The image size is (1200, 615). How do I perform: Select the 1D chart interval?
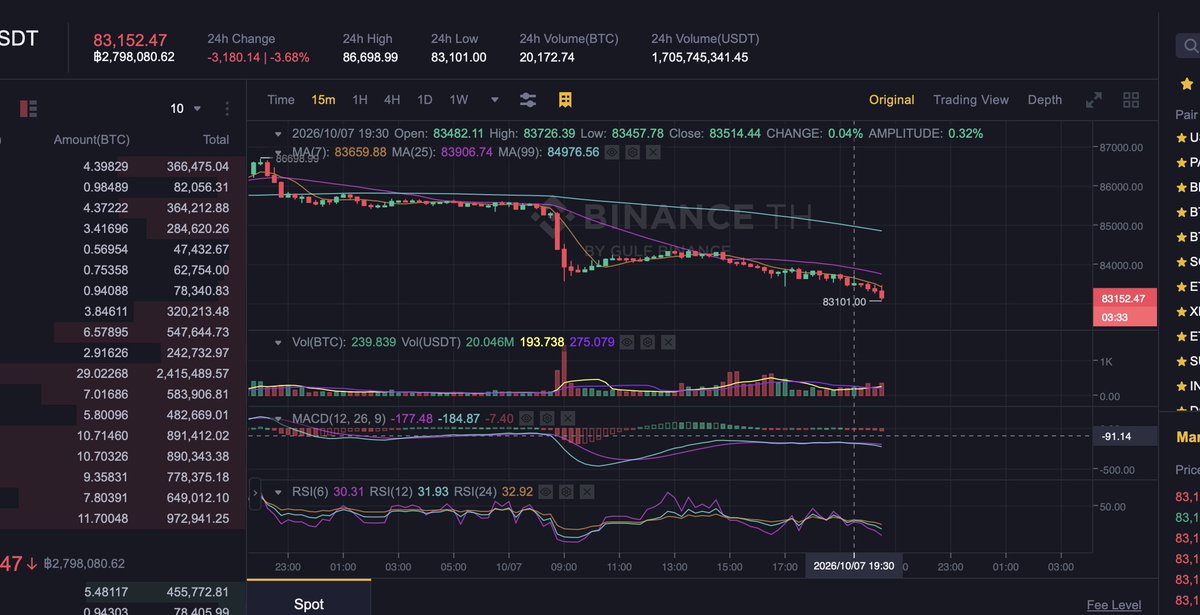tap(425, 100)
